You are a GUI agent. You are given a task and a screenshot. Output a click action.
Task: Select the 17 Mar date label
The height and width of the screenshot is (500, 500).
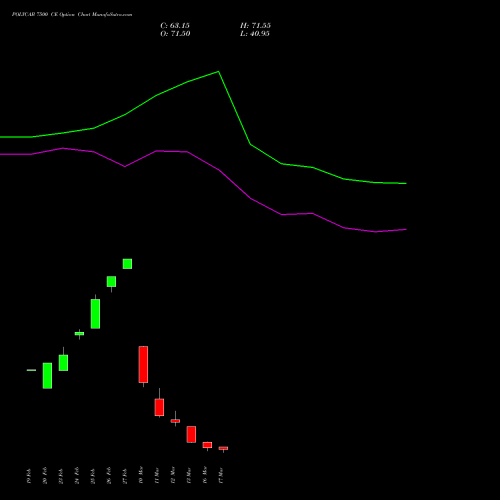[x=221, y=475]
